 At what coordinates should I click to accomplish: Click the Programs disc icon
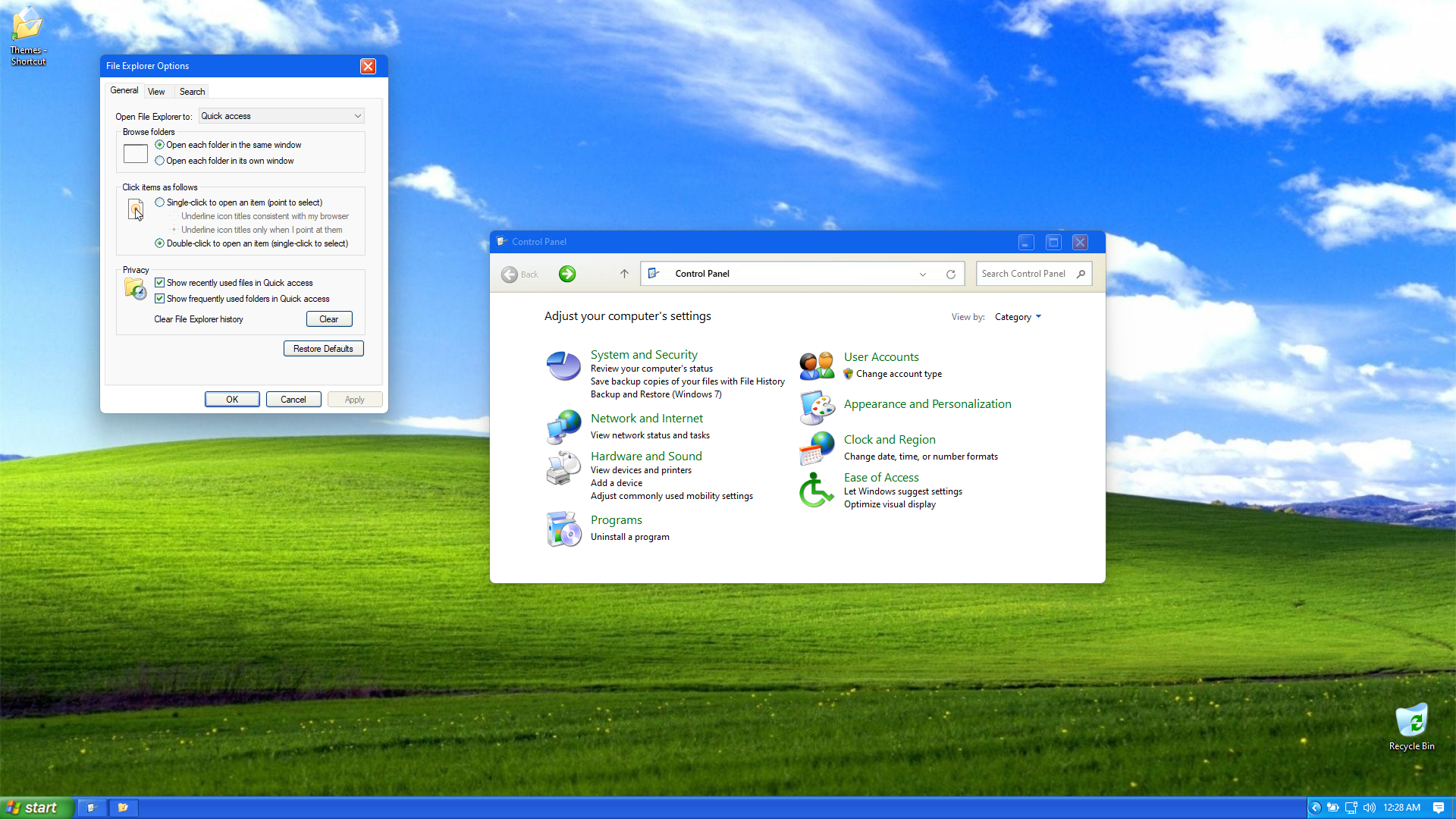click(563, 529)
